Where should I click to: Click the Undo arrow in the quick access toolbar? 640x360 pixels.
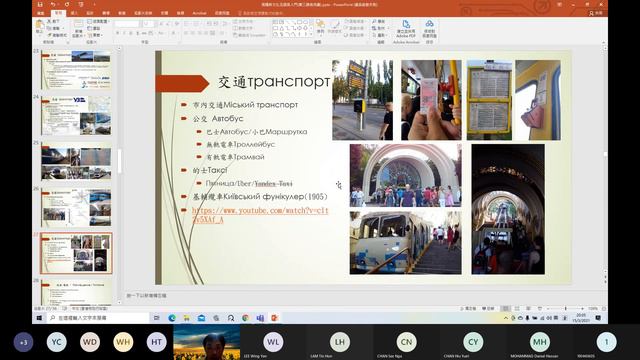click(x=53, y=4)
